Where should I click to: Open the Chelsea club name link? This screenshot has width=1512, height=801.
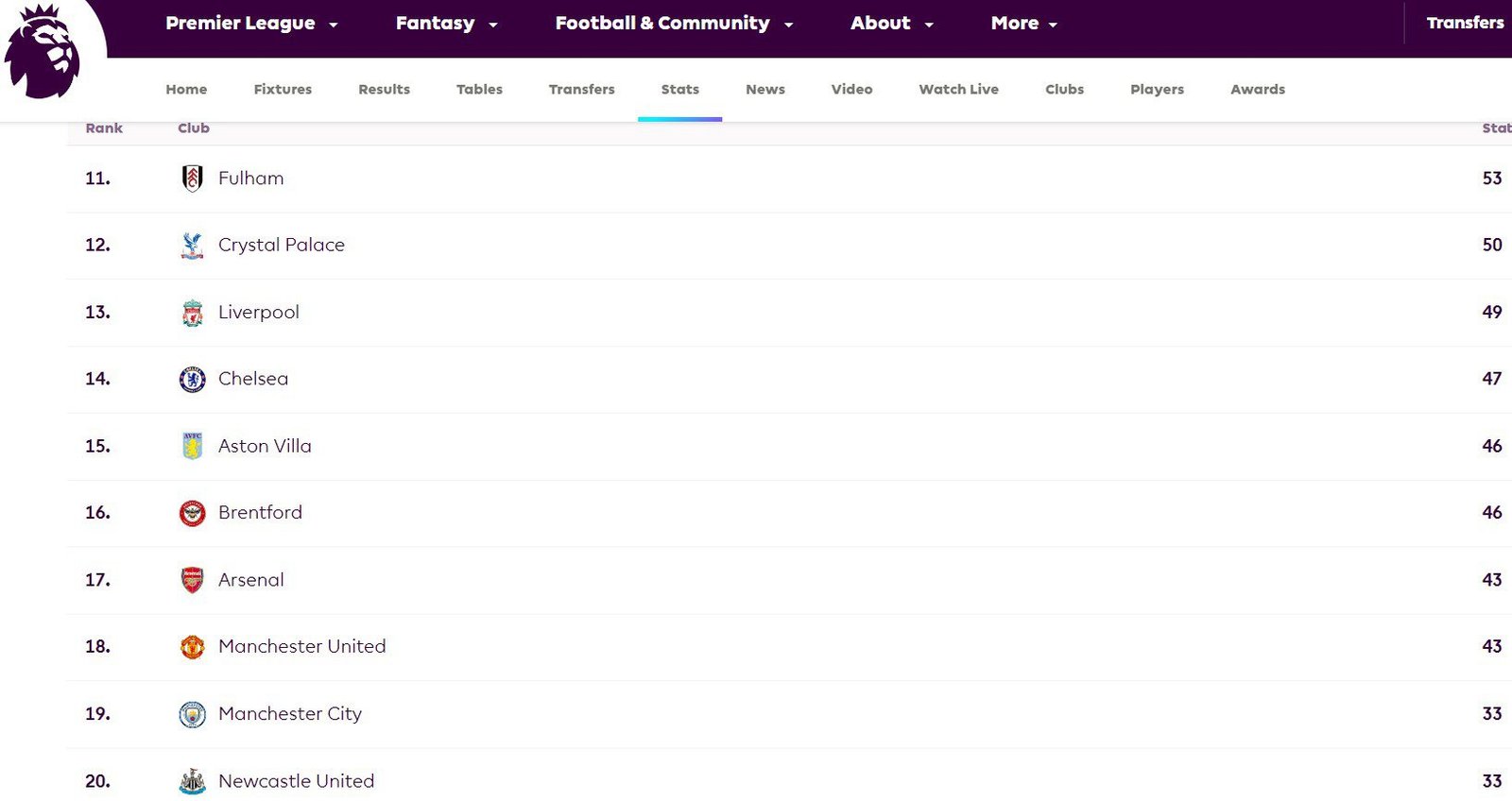tap(253, 379)
